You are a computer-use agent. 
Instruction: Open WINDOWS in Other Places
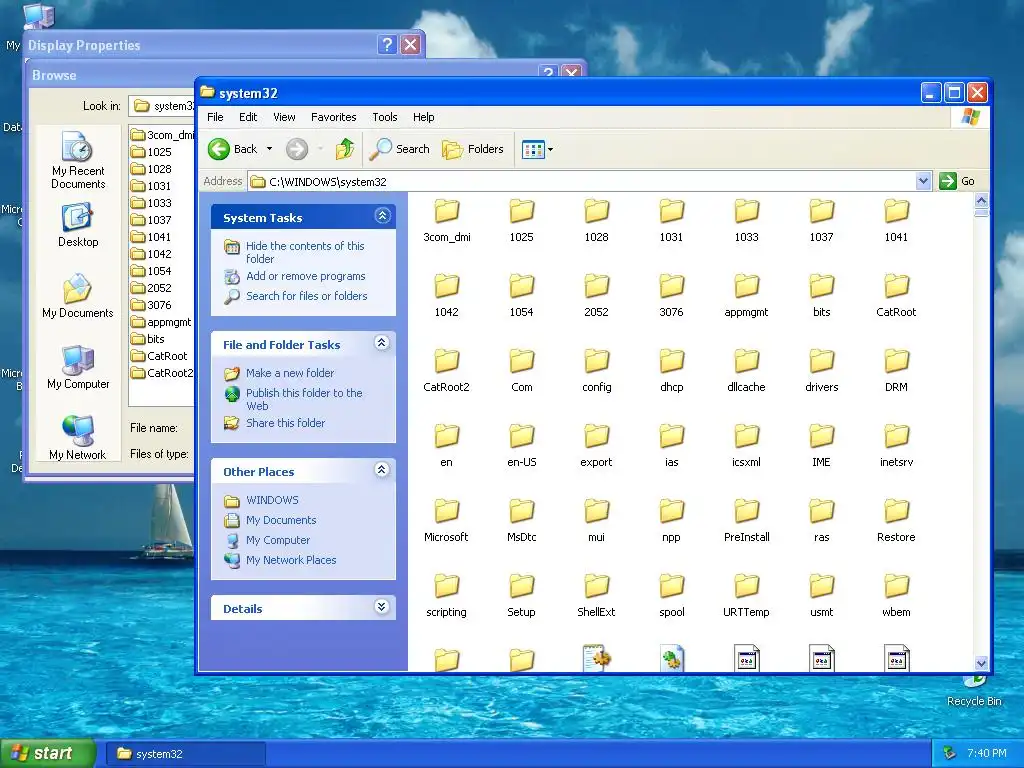click(x=272, y=500)
